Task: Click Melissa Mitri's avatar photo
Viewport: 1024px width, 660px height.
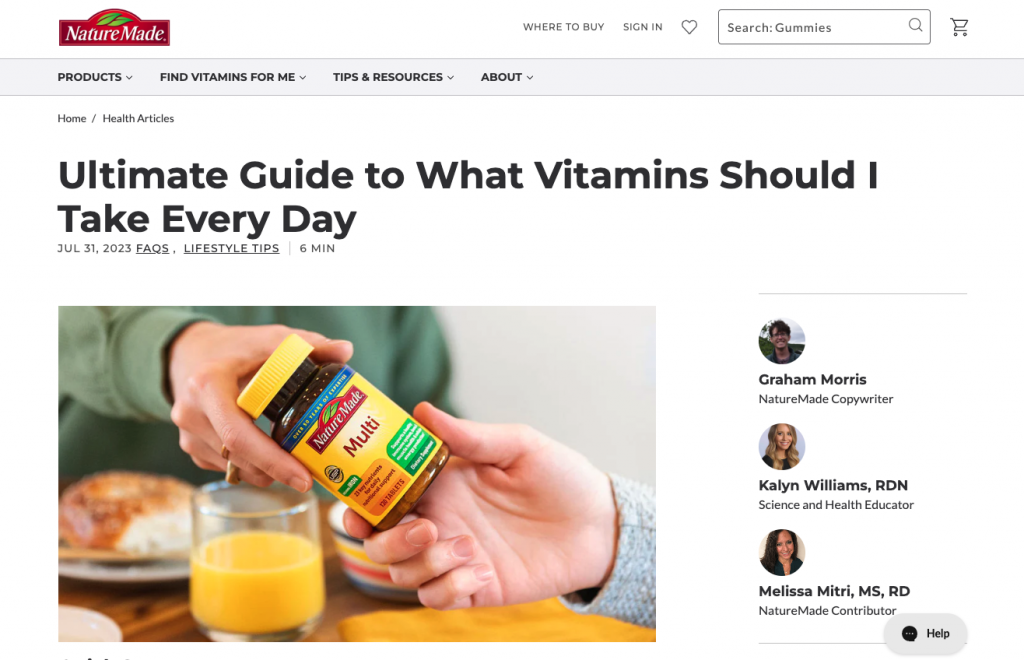Action: pyautogui.click(x=782, y=552)
